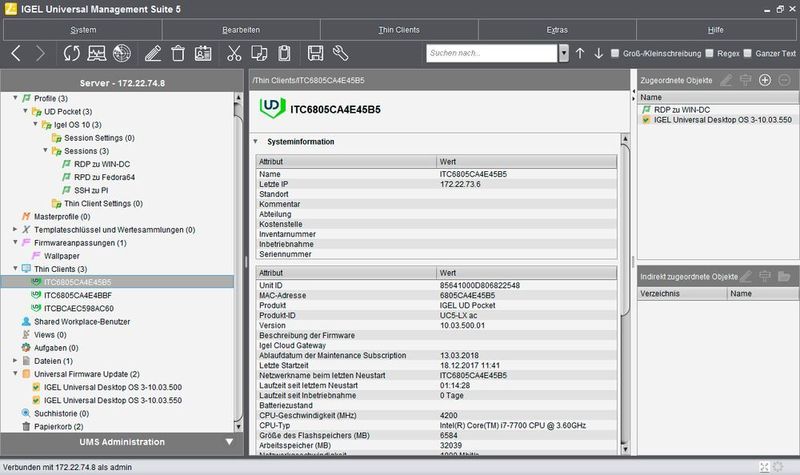800x475 pixels.
Task: Click the floppy disk Save icon
Action: click(x=315, y=53)
